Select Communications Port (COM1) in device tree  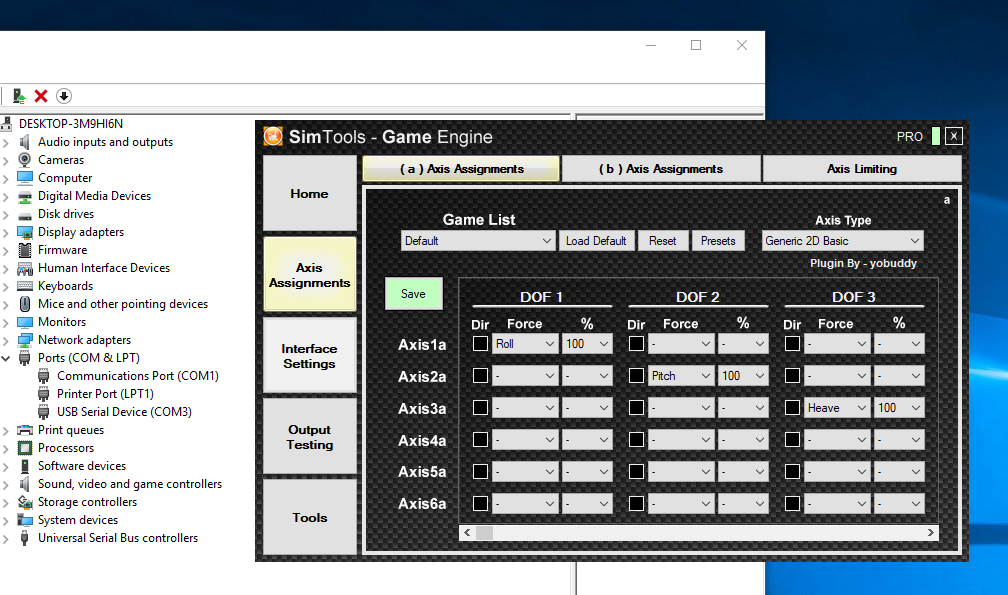(x=138, y=376)
